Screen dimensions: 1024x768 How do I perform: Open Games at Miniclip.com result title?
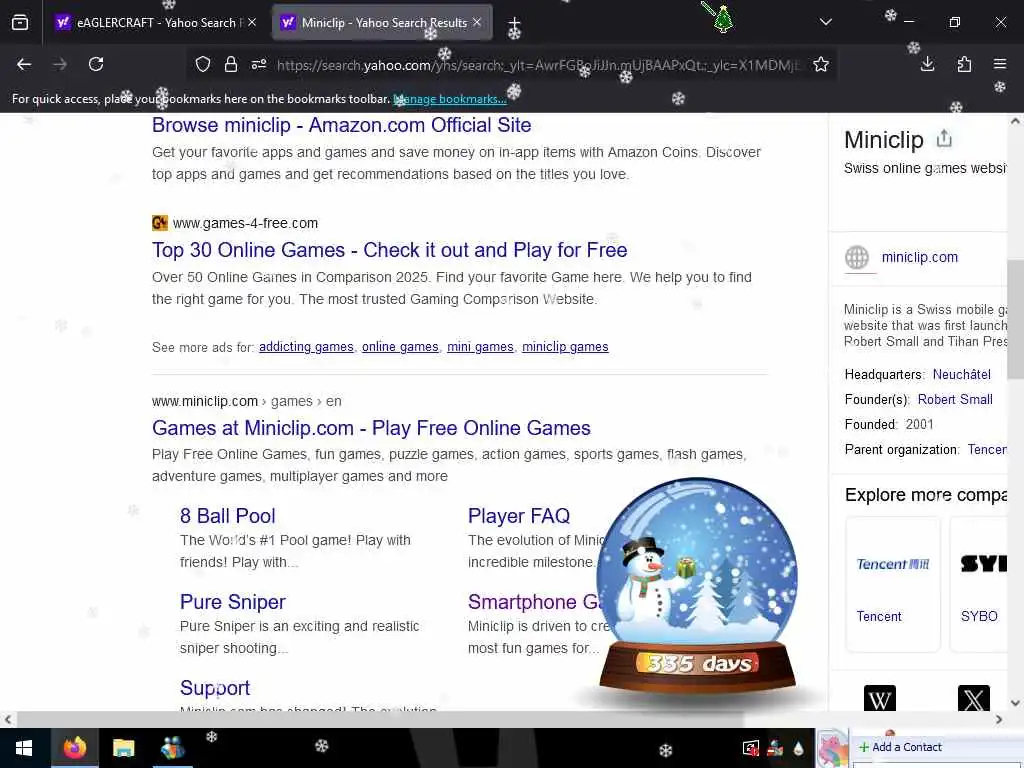coord(371,428)
